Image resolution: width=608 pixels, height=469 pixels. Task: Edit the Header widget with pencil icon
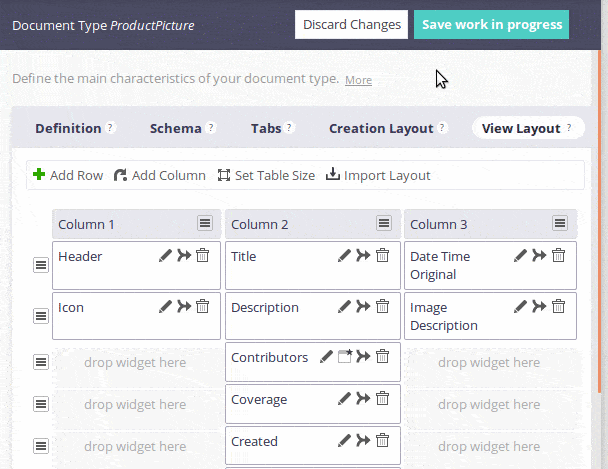[165, 255]
